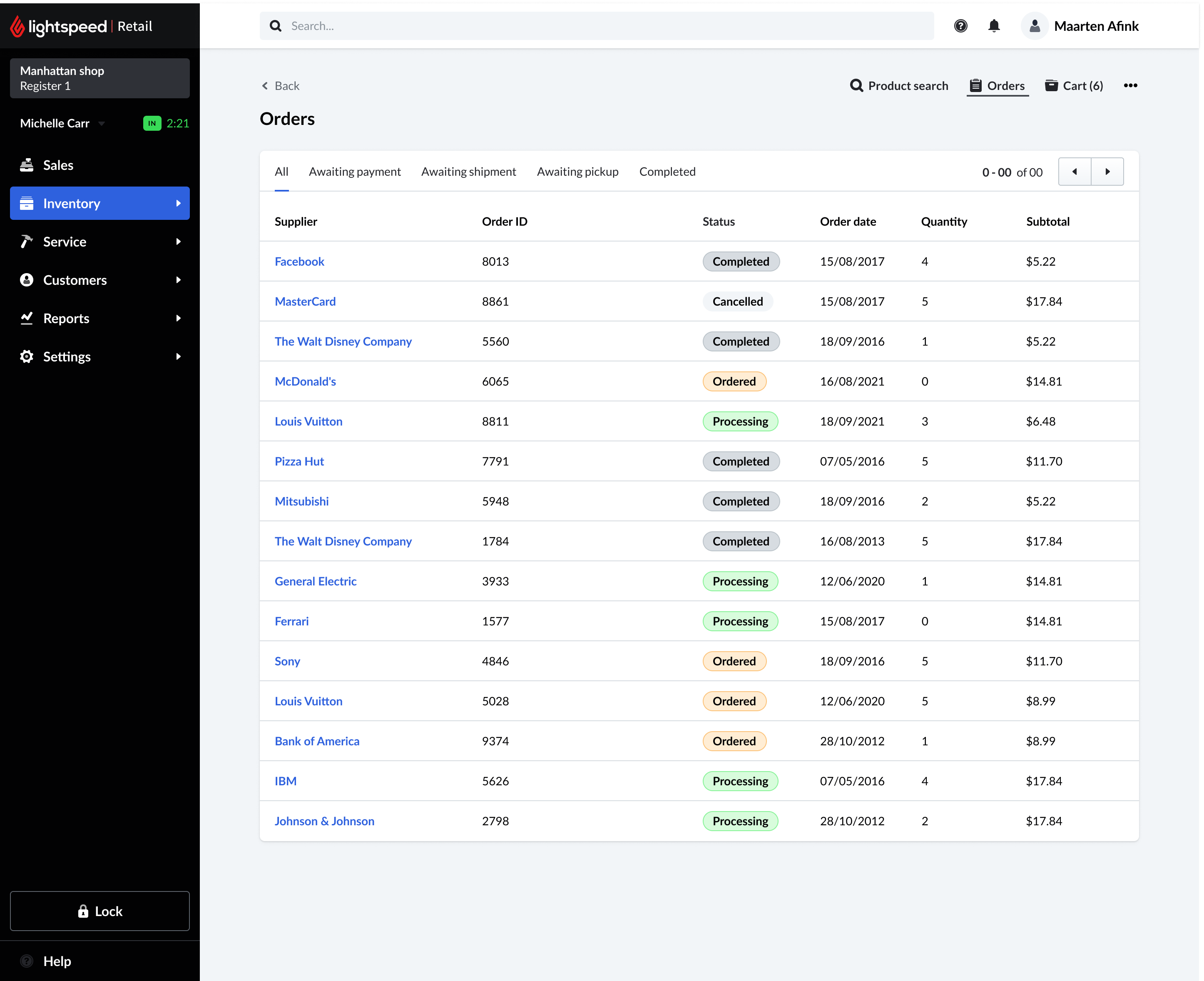Open the Manhattan shop Register 1 selector

coord(100,78)
